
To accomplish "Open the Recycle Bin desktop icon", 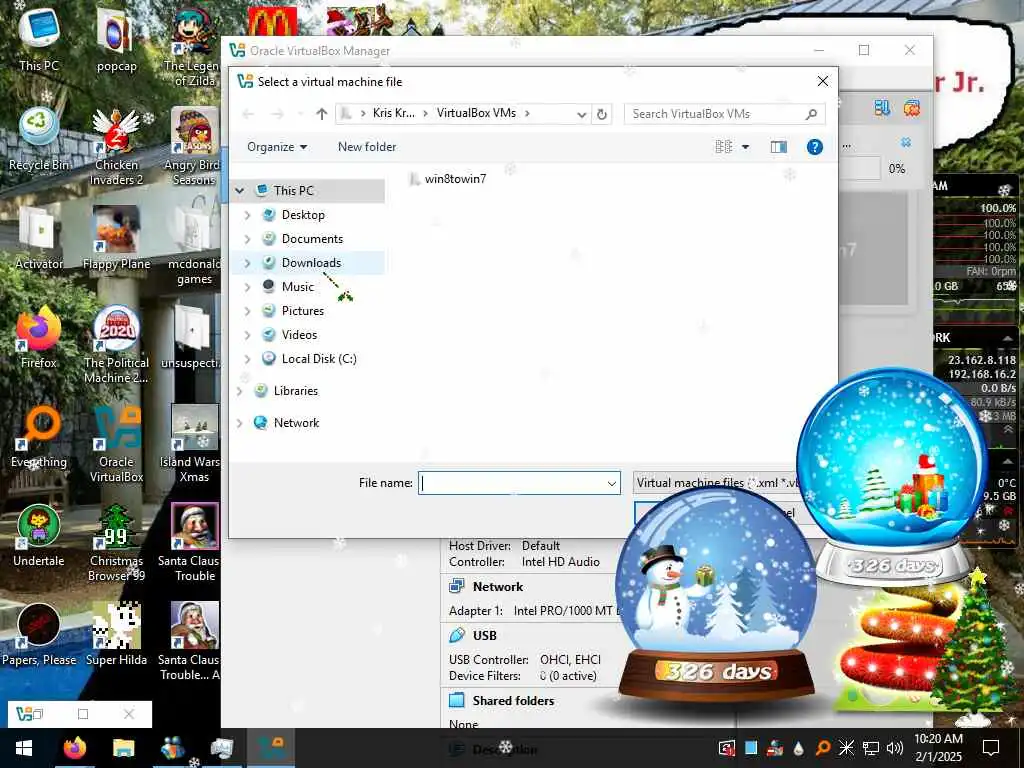I will click(x=39, y=138).
